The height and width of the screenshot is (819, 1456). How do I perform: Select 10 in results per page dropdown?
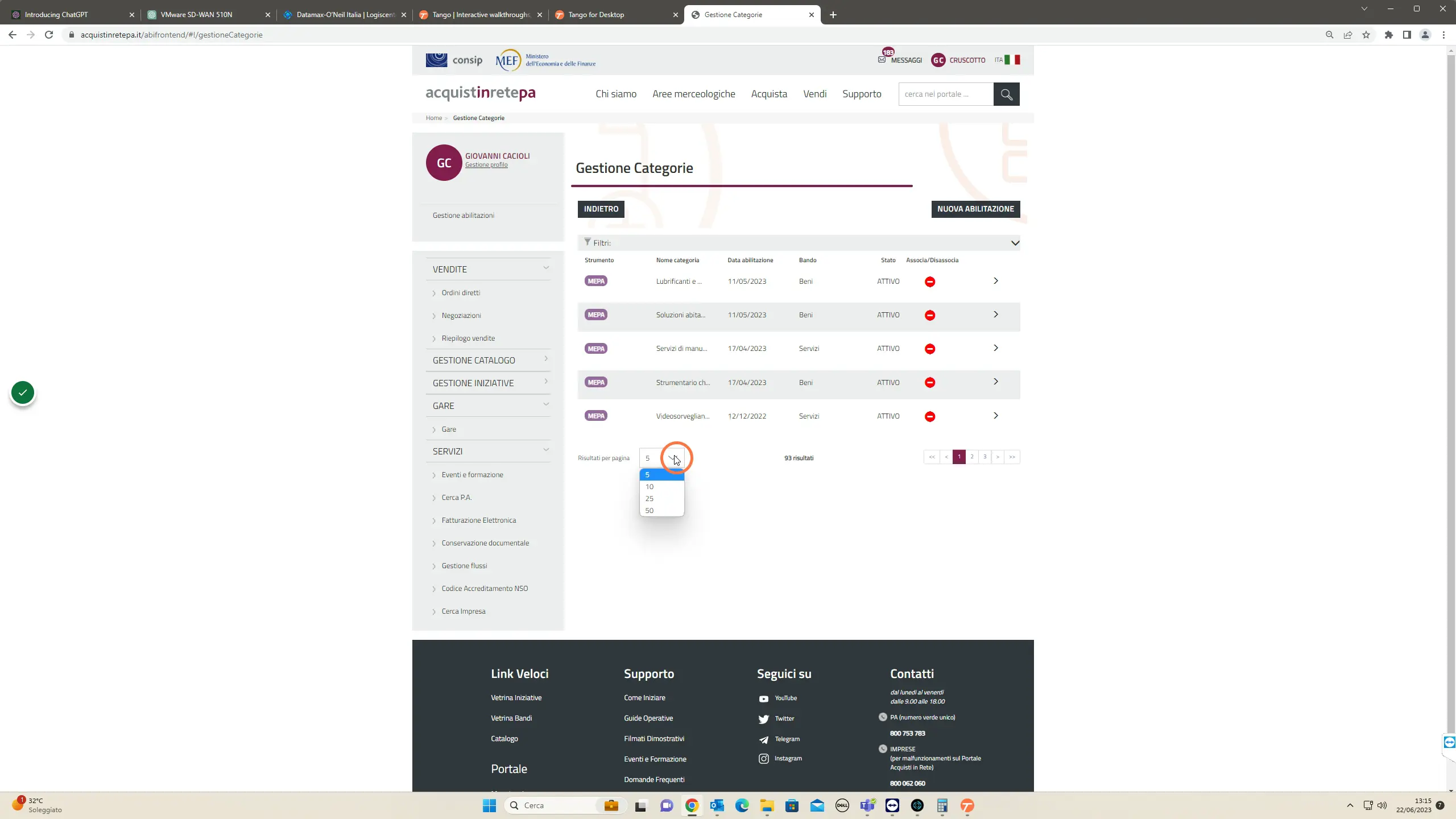coord(661,487)
